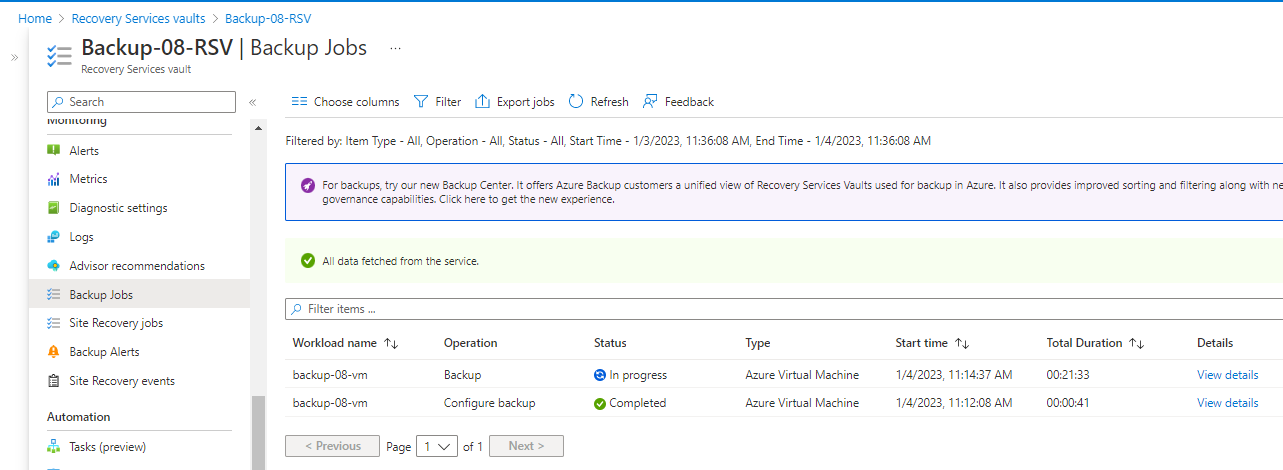
Task: View details of Configure backup job
Action: 1227,403
